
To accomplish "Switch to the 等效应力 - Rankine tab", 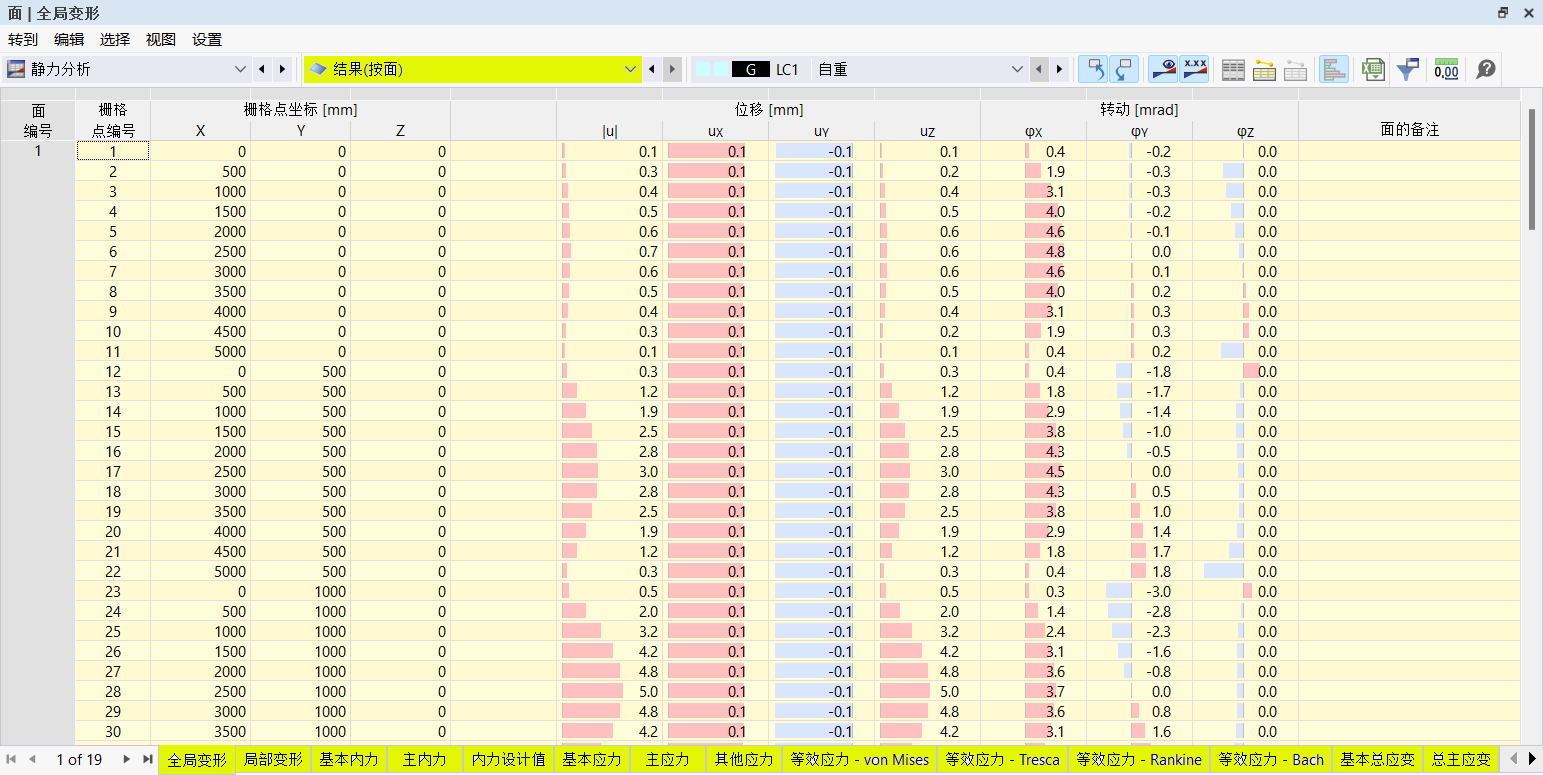I will tap(1139, 760).
